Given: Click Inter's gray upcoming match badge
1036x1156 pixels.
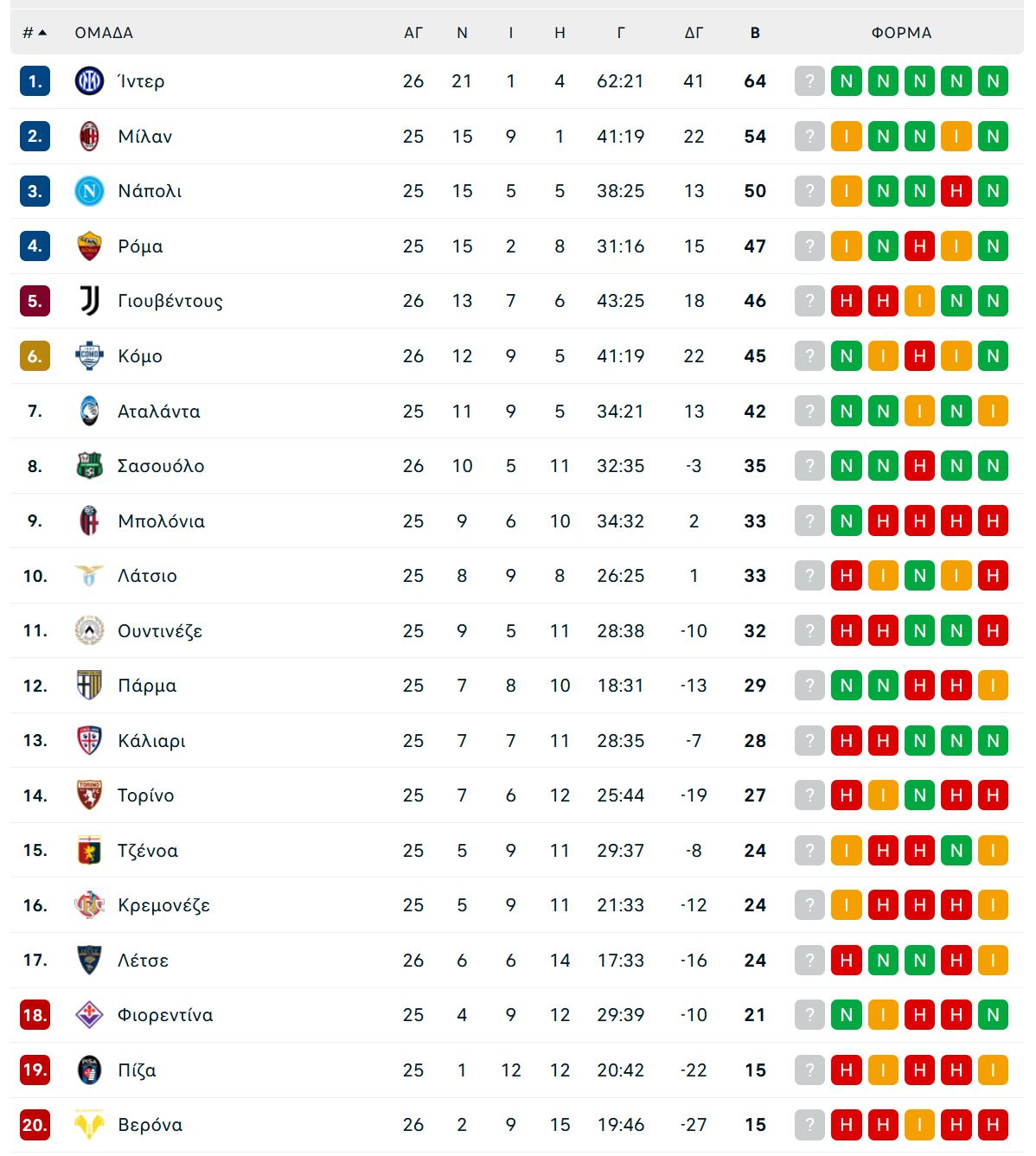Looking at the screenshot, I should [809, 81].
